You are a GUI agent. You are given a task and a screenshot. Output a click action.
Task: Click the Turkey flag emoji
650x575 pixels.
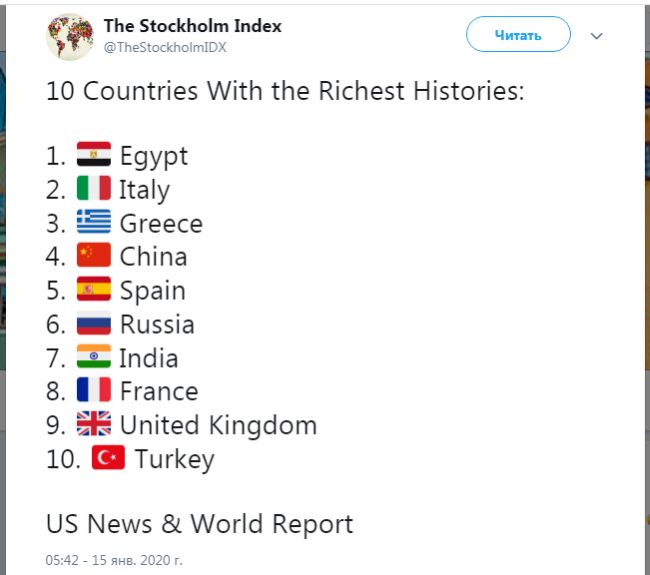pos(109,458)
